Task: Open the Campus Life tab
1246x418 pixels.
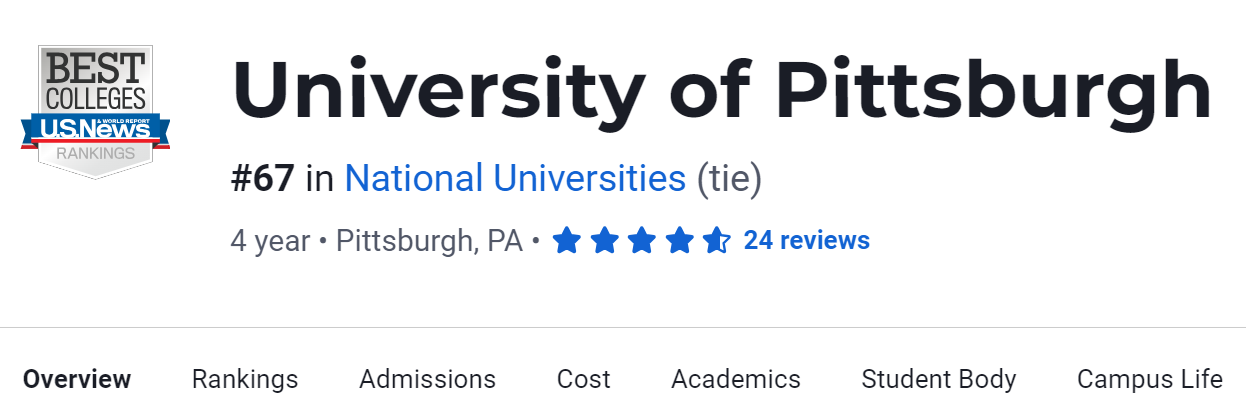Action: click(1149, 380)
